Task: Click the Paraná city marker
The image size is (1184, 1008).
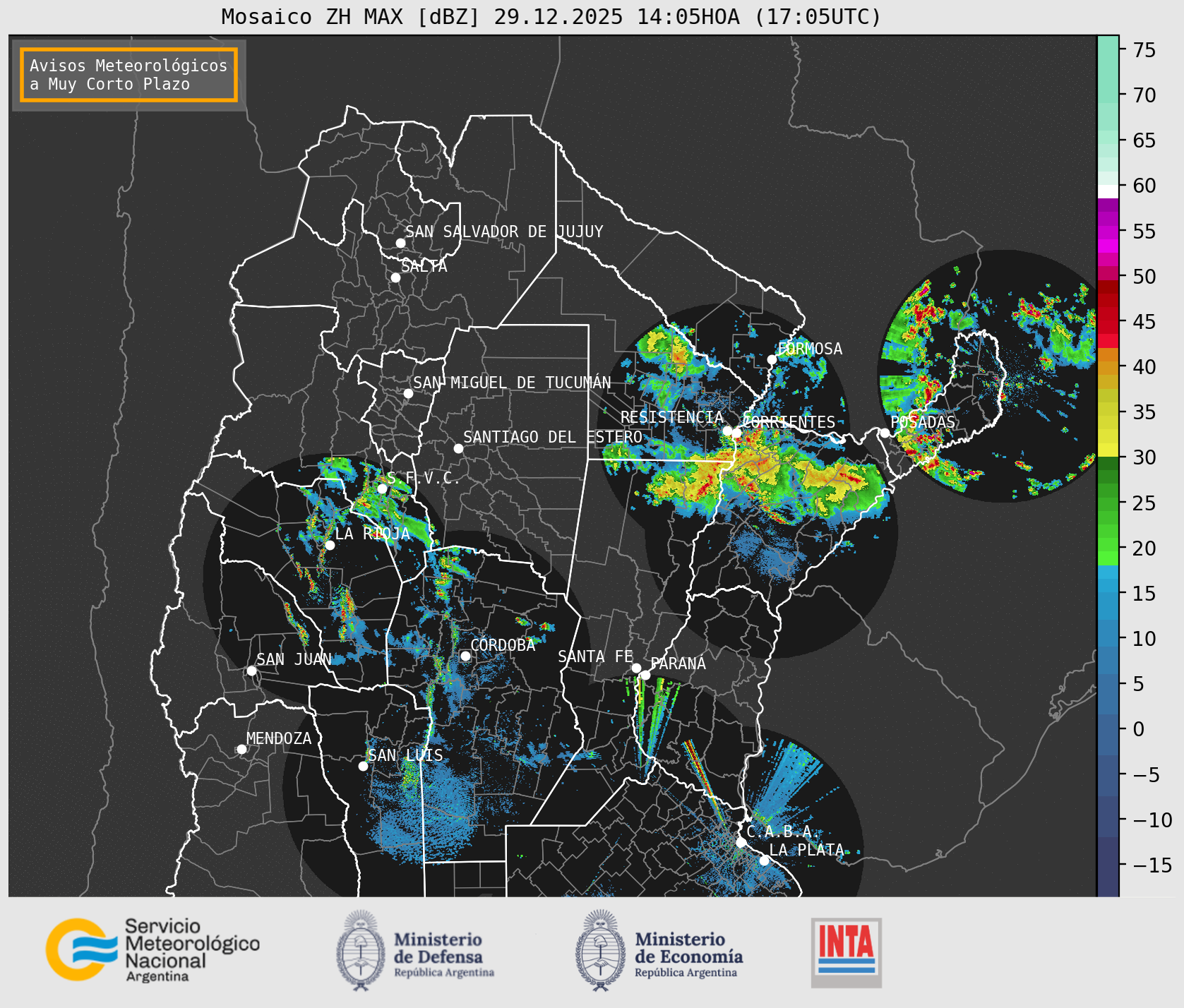Action: [645, 675]
